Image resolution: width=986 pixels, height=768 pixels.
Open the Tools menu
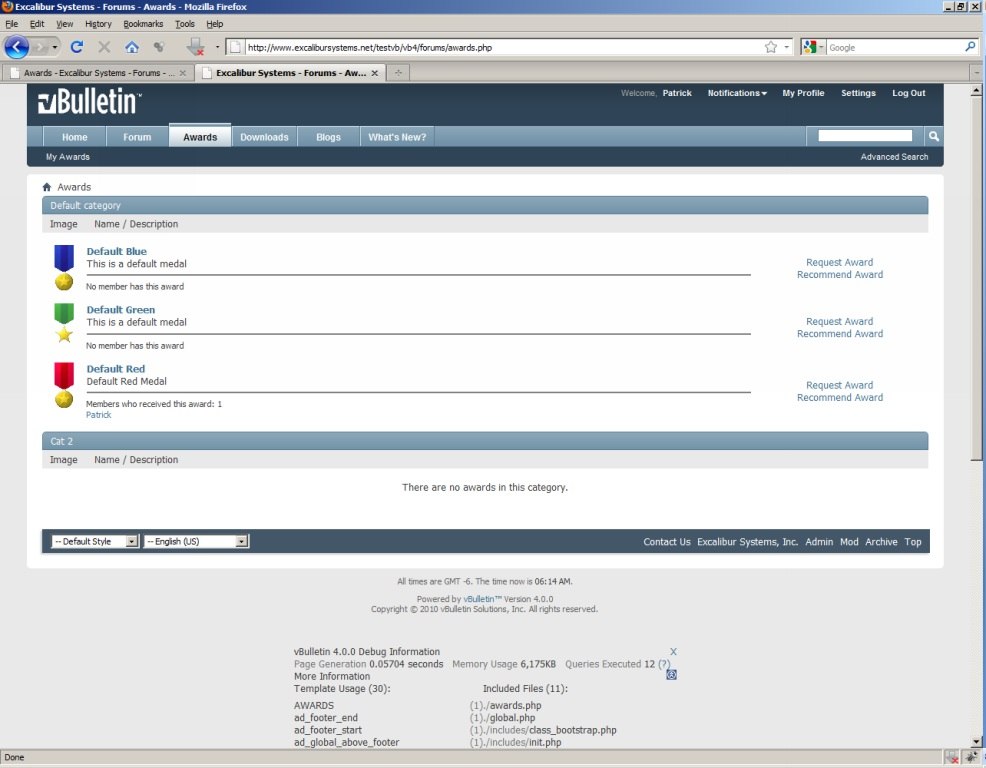pyautogui.click(x=185, y=24)
